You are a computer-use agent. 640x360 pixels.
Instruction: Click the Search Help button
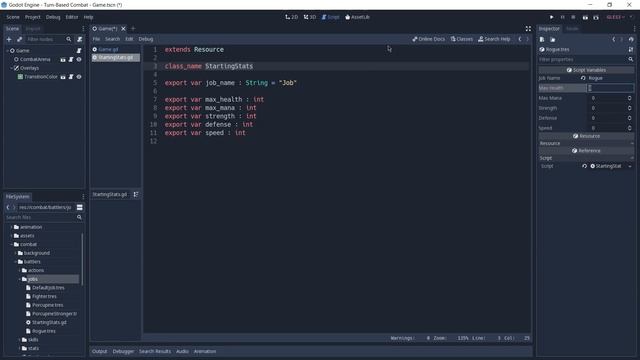coord(494,39)
